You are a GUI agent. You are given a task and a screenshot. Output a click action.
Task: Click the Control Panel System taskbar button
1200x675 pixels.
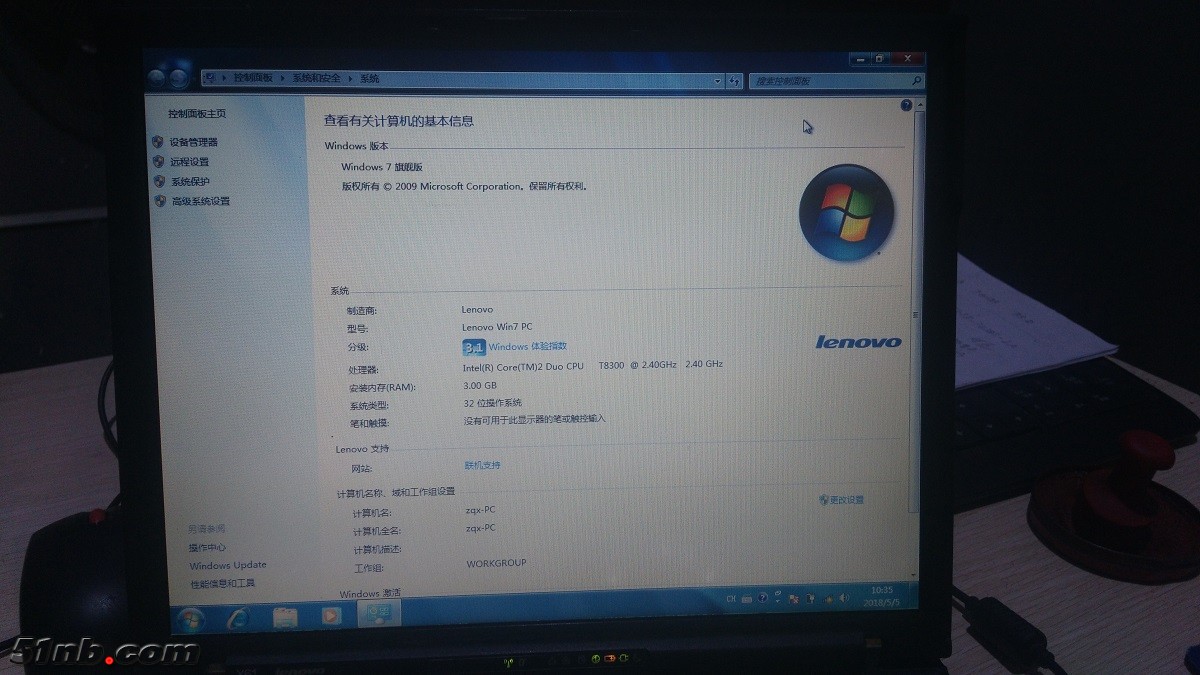(x=378, y=614)
